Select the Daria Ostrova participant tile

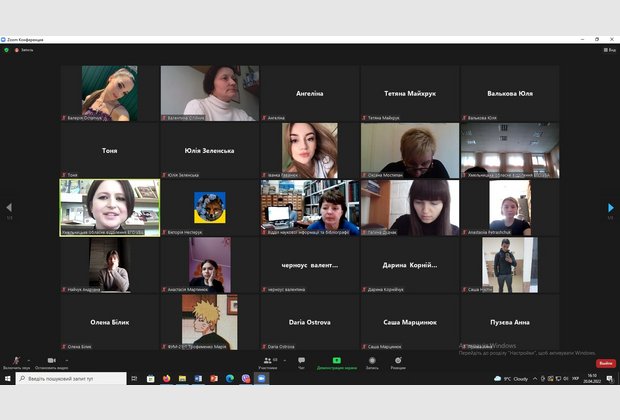point(310,322)
